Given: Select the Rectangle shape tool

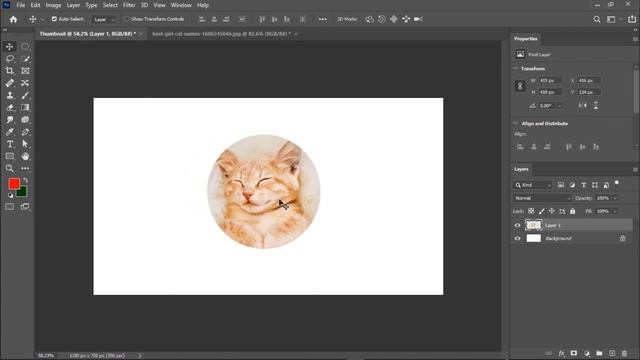Looking at the screenshot, I should coord(9,156).
